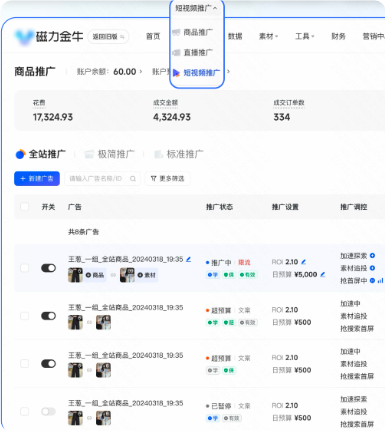Click the 推广状态 column header
The height and width of the screenshot is (431, 385).
[219, 207]
